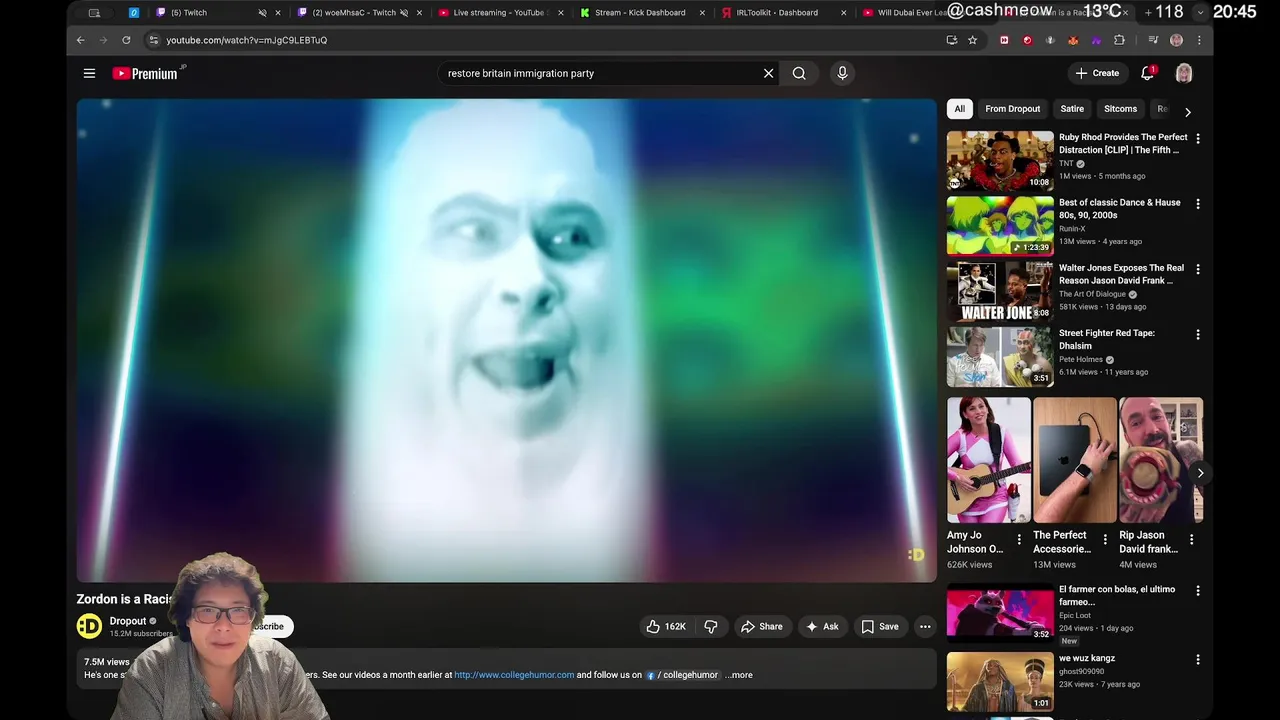1280x720 pixels.
Task: Open the Dropout channel name link
Action: pyautogui.click(x=128, y=621)
